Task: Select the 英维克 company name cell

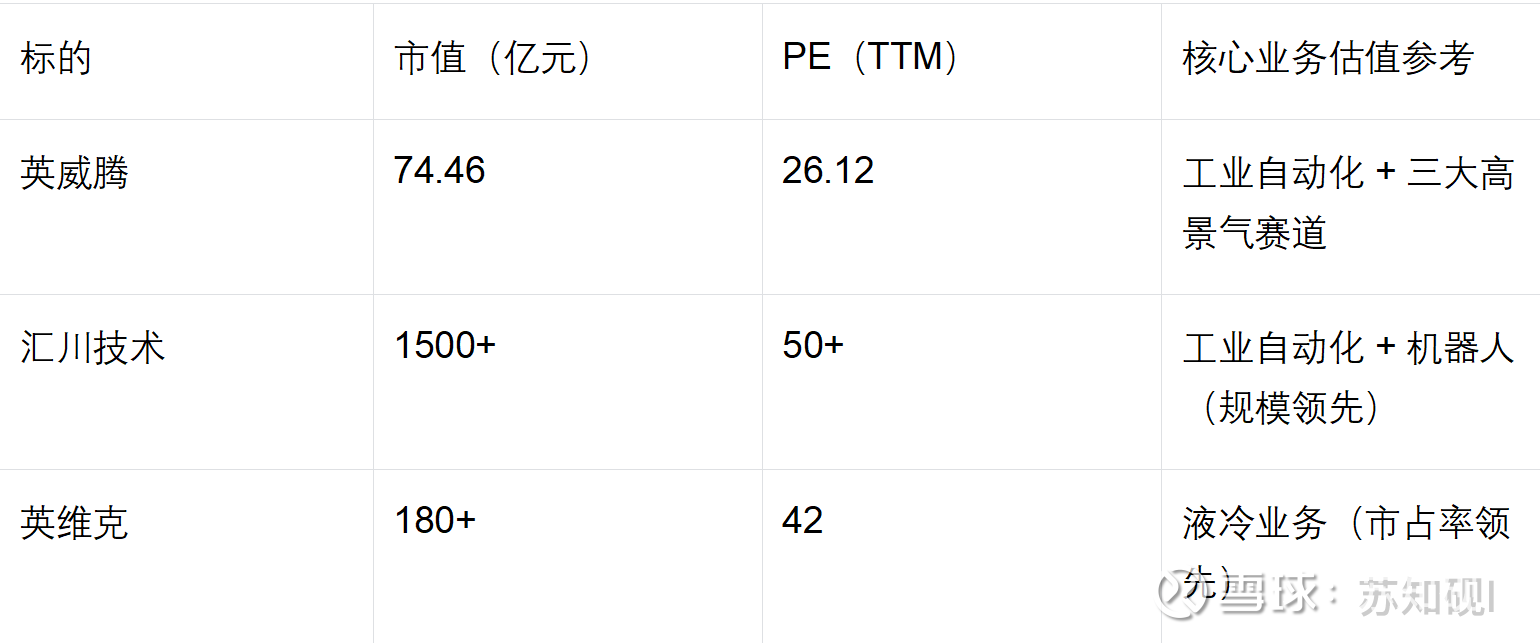Action: point(75,523)
